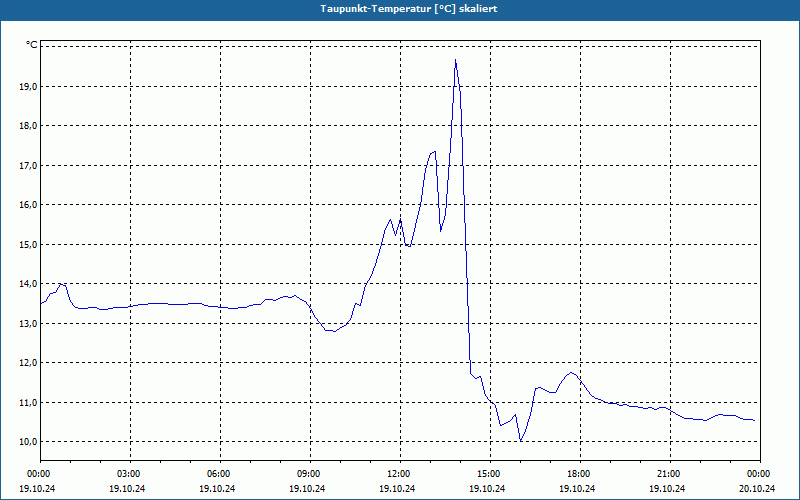Click the 19,0 y-axis label
The width and height of the screenshot is (800, 500).
coord(29,87)
